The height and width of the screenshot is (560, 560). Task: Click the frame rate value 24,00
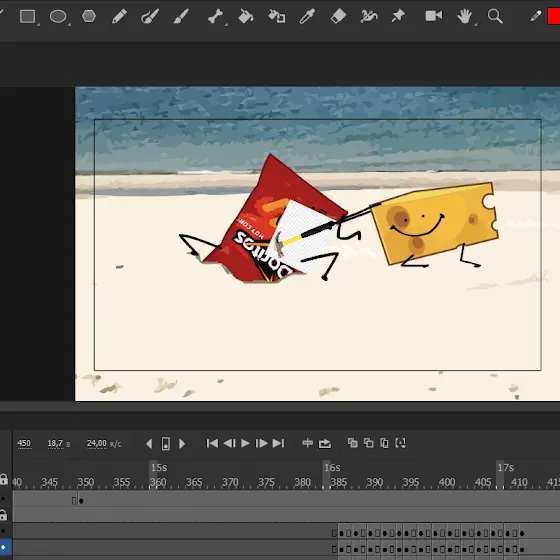click(96, 443)
